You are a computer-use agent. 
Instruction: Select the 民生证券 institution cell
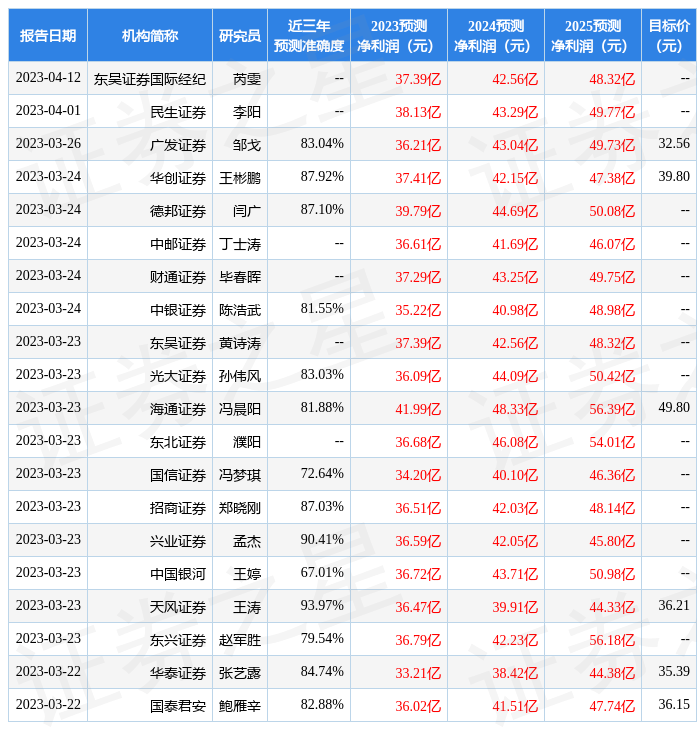point(178,112)
